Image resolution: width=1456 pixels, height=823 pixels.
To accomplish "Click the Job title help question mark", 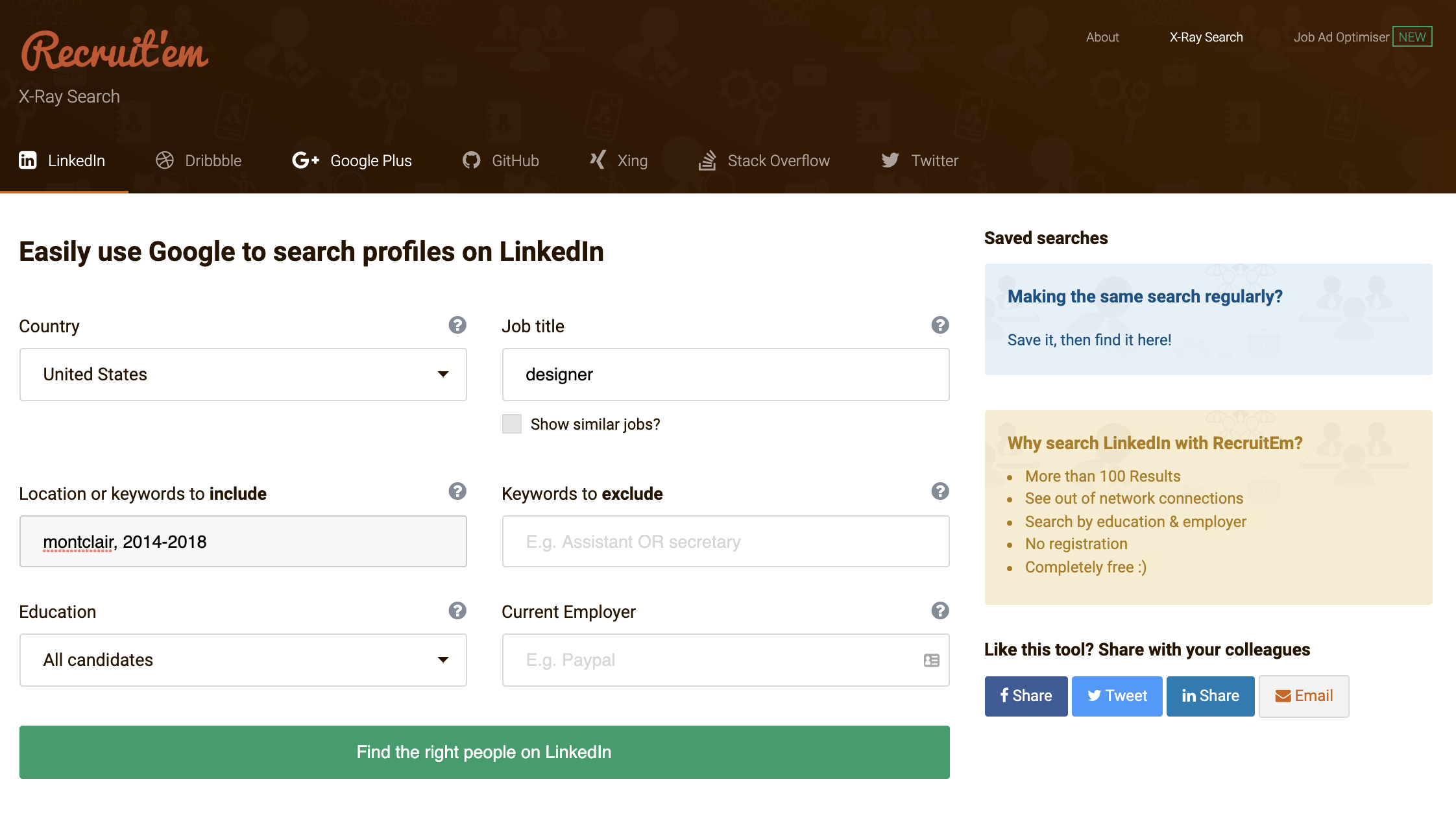I will [x=939, y=325].
